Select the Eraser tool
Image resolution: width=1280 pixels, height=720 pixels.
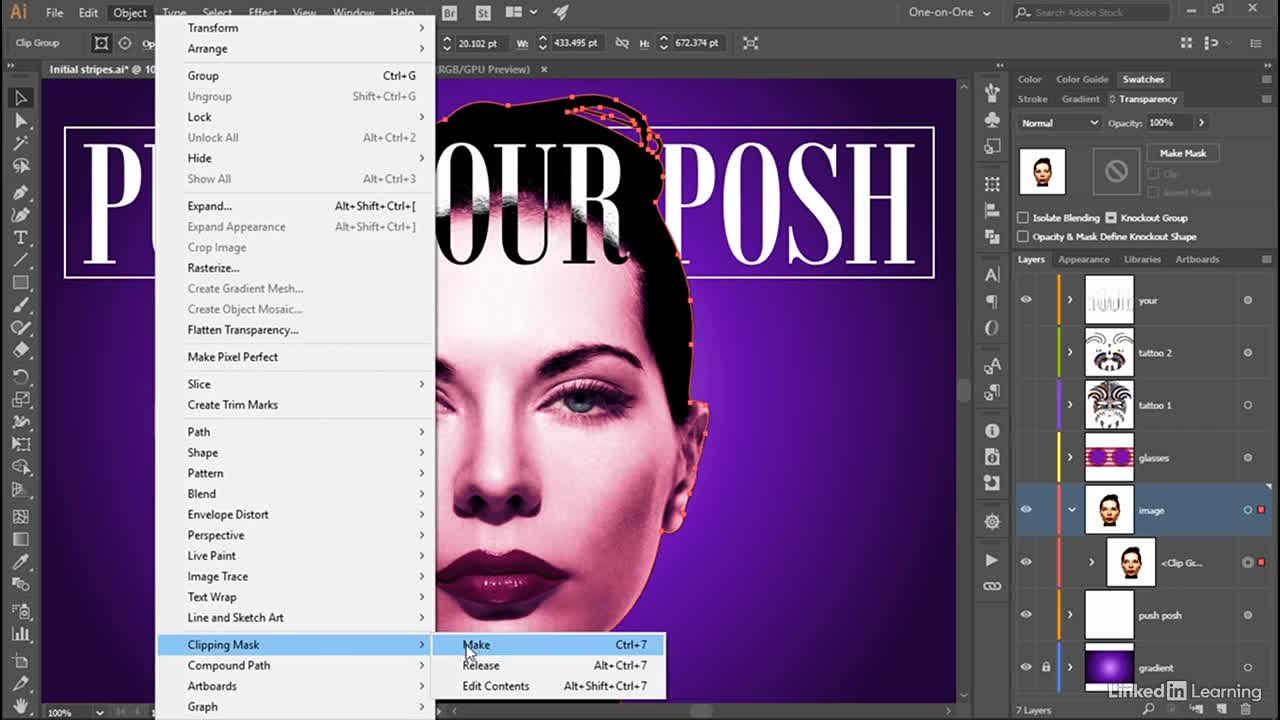coord(21,351)
